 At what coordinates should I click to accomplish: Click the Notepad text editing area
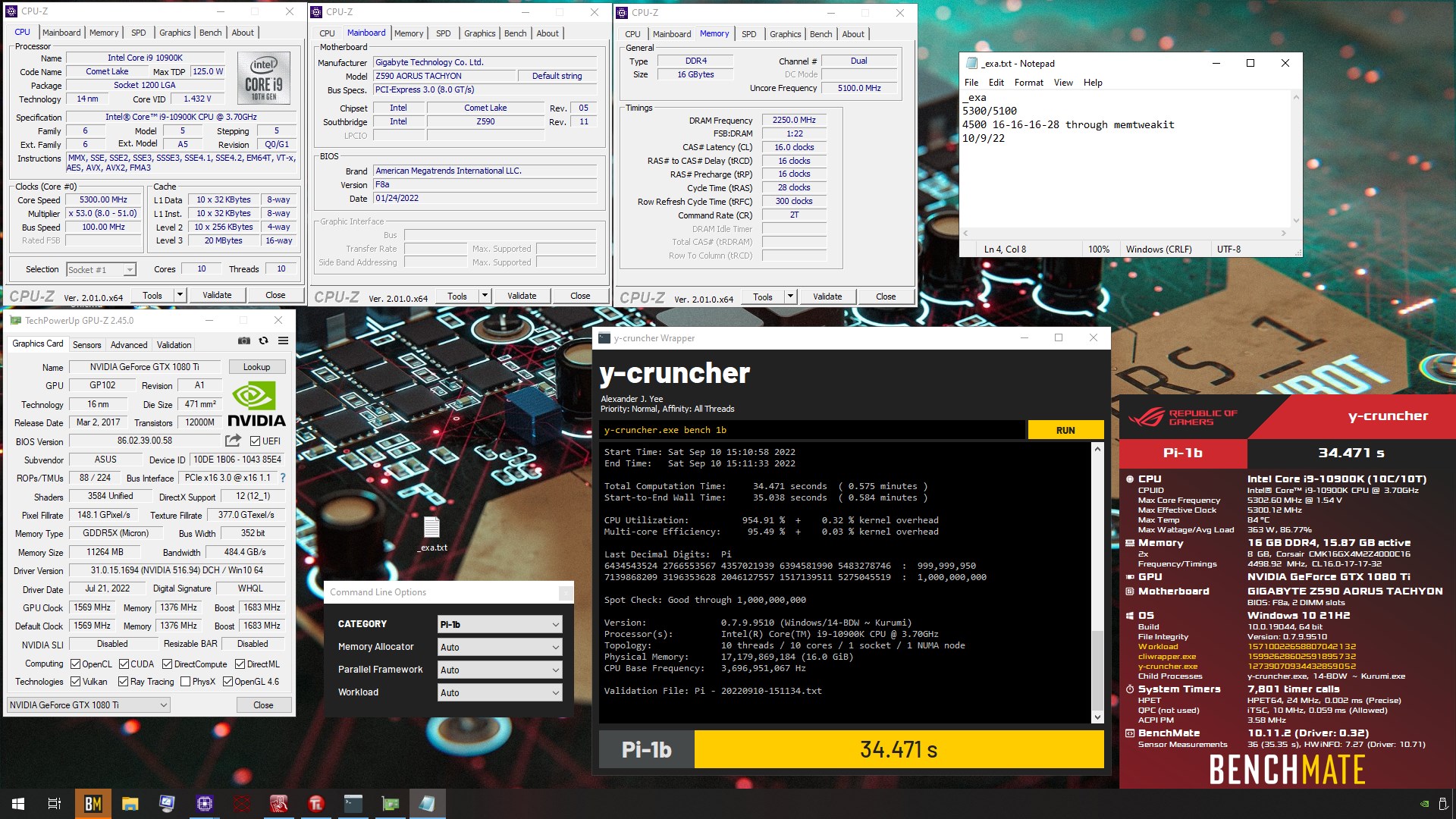[x=1125, y=158]
